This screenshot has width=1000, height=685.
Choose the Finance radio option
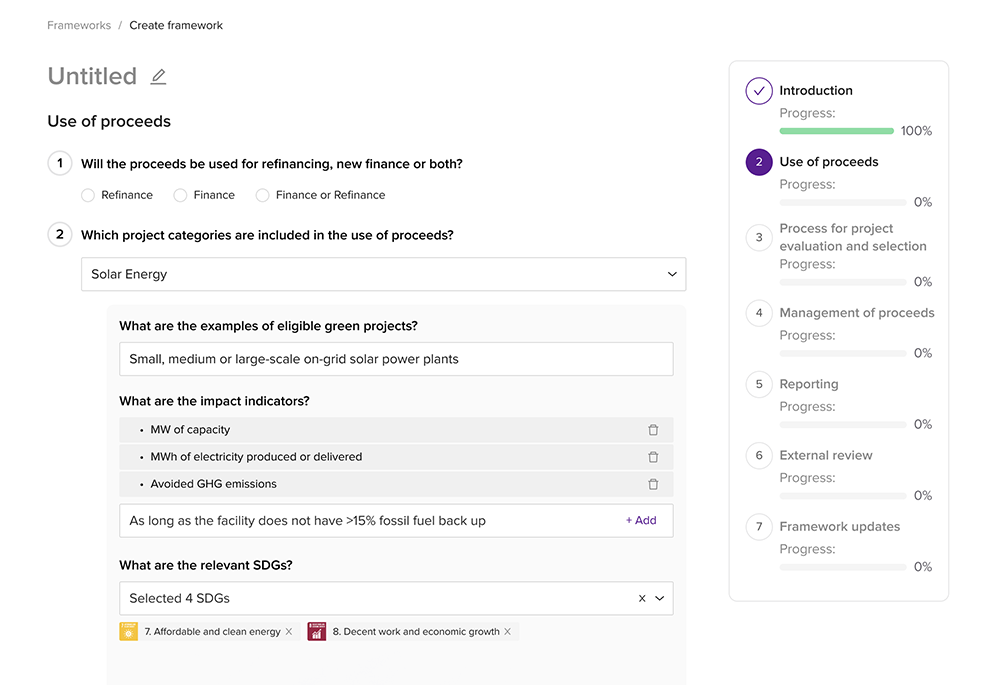tap(180, 195)
